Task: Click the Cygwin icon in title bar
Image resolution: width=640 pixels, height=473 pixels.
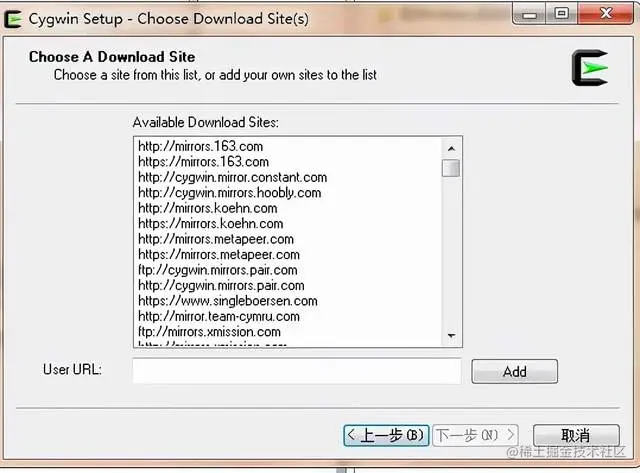Action: click(x=13, y=19)
